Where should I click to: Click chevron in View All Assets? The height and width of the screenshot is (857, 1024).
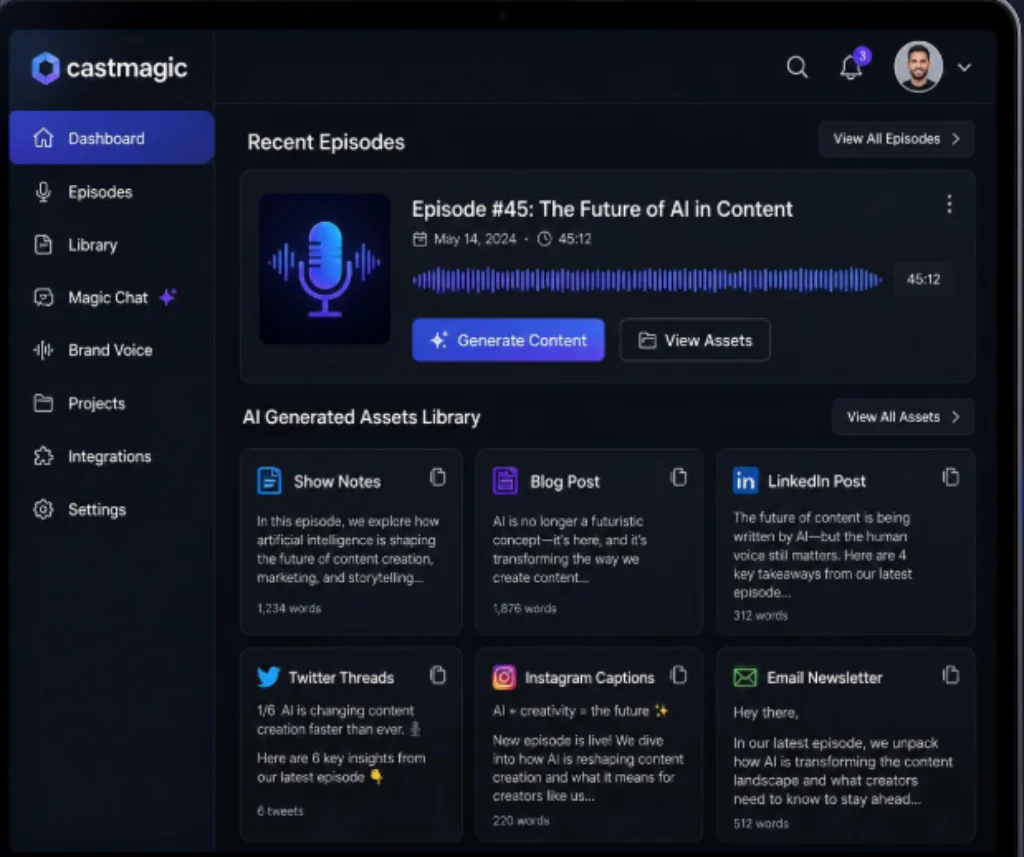(956, 417)
